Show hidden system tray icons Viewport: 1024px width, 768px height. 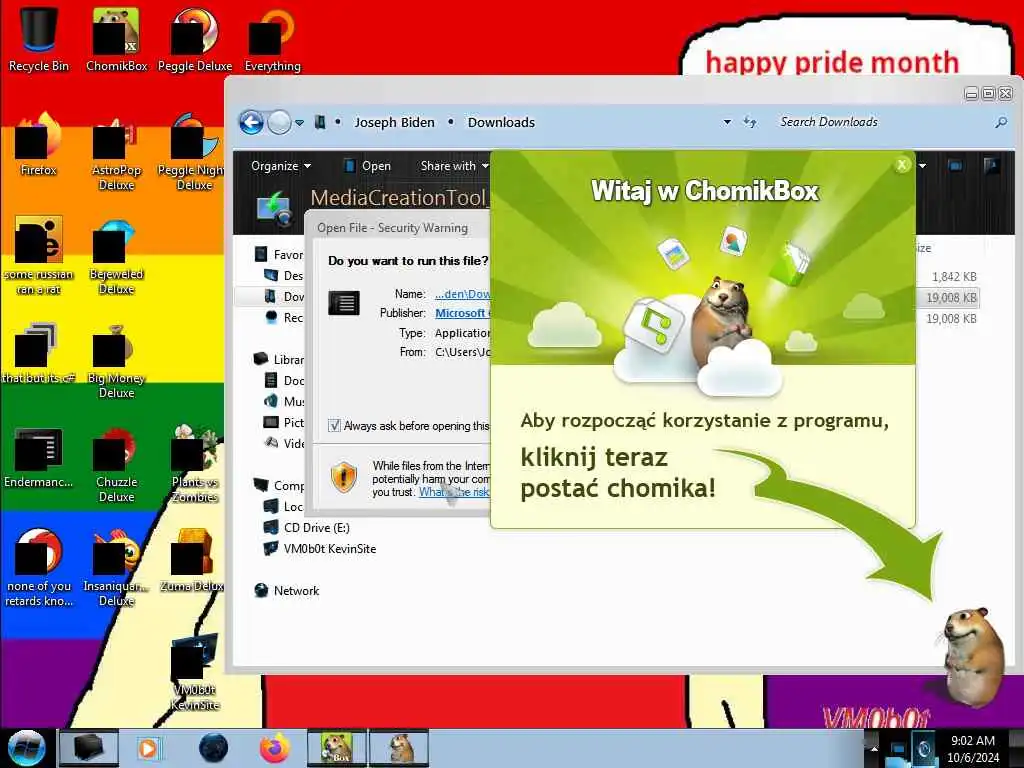point(873,747)
